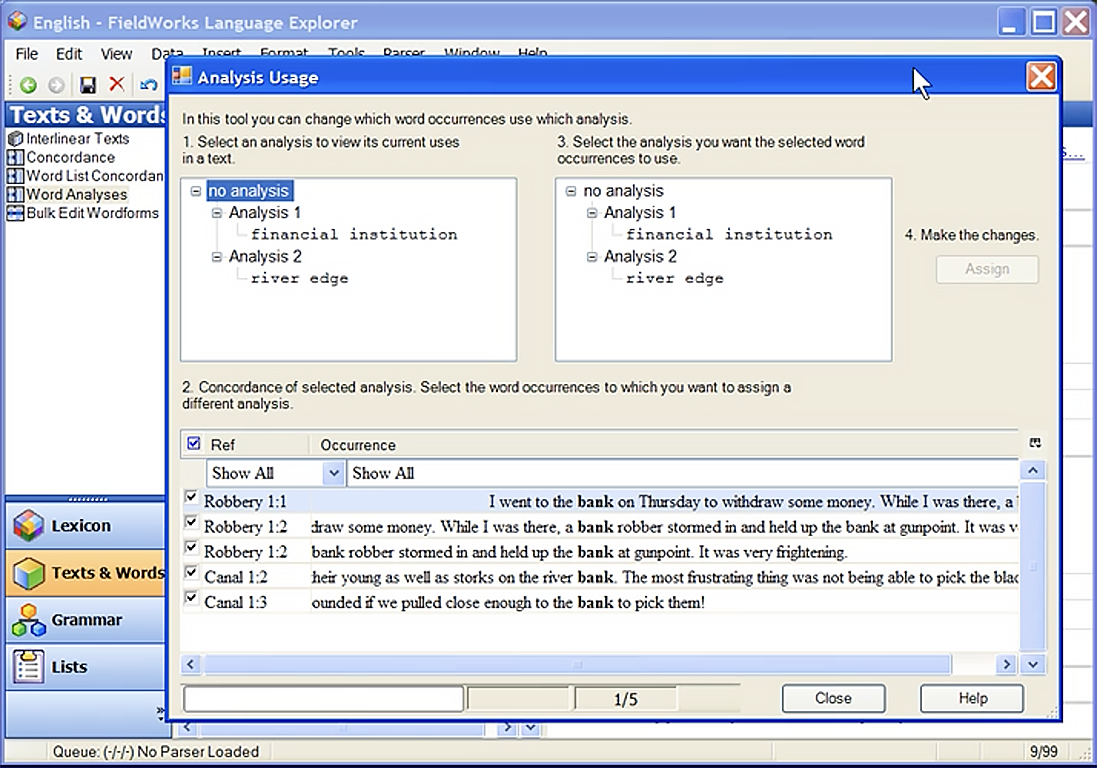Toggle the select-all checkbox beside Ref header

point(194,444)
